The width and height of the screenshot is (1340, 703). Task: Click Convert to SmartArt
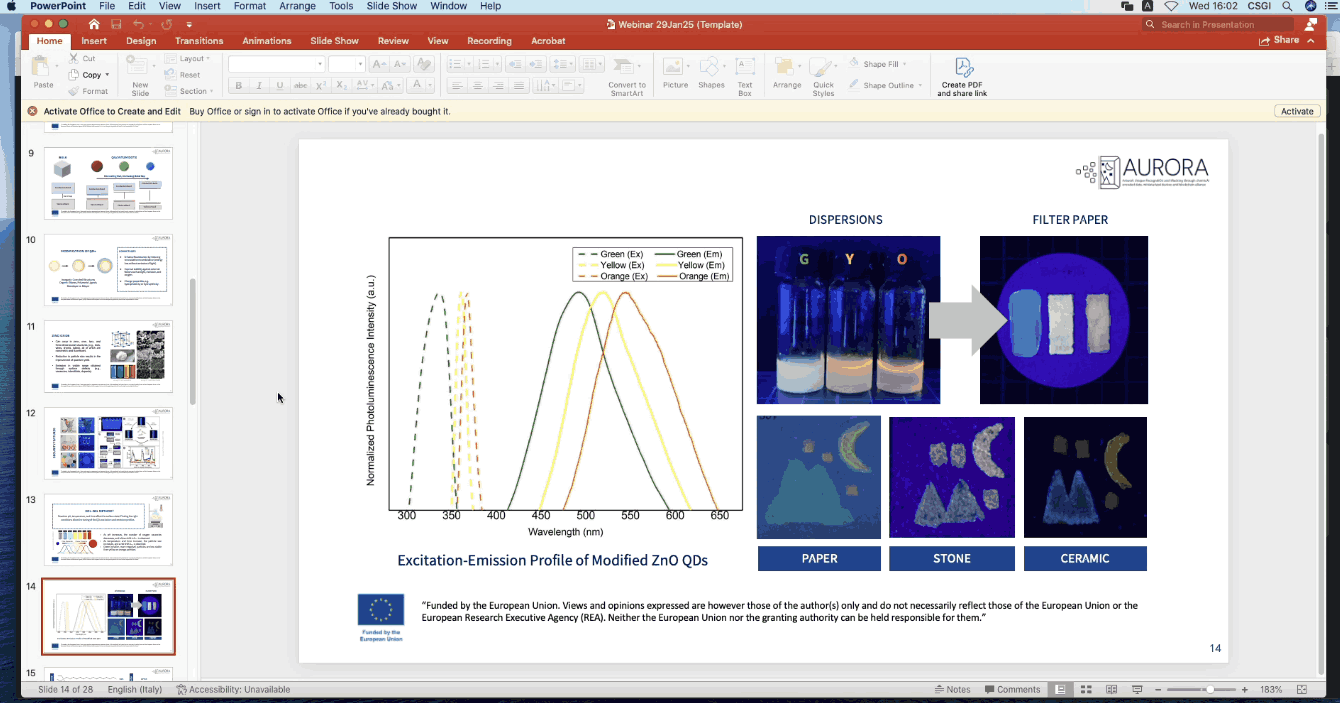pos(627,76)
